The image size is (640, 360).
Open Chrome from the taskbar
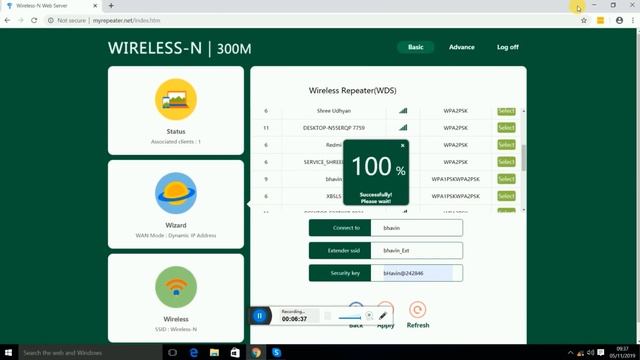coord(256,352)
